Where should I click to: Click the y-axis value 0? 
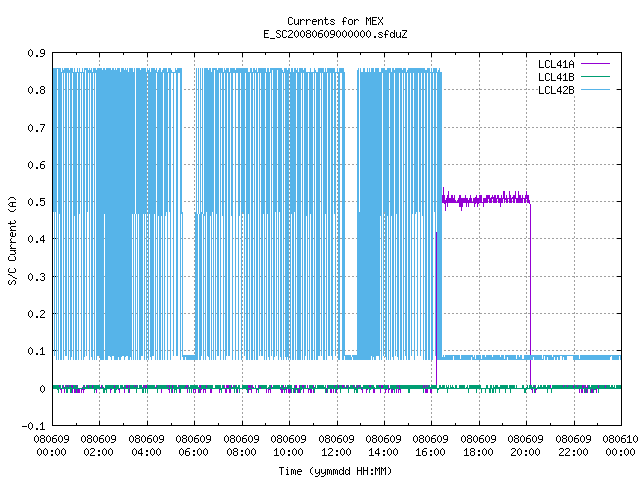pyautogui.click(x=42, y=389)
